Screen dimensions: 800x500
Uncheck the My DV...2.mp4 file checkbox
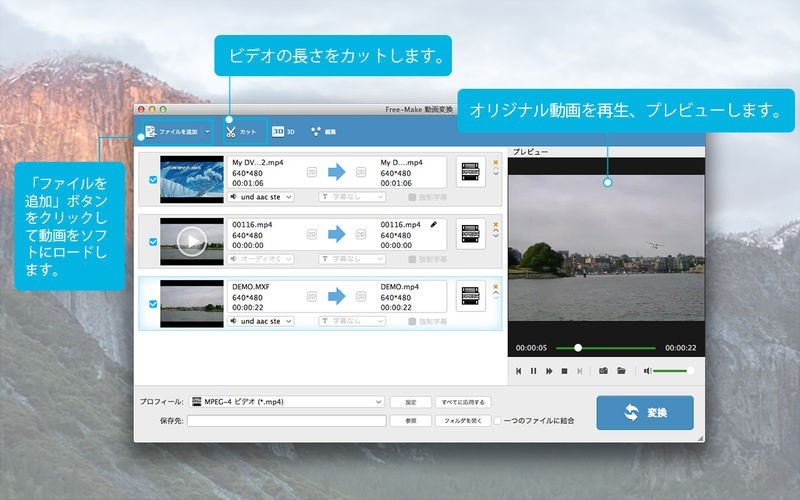(152, 180)
